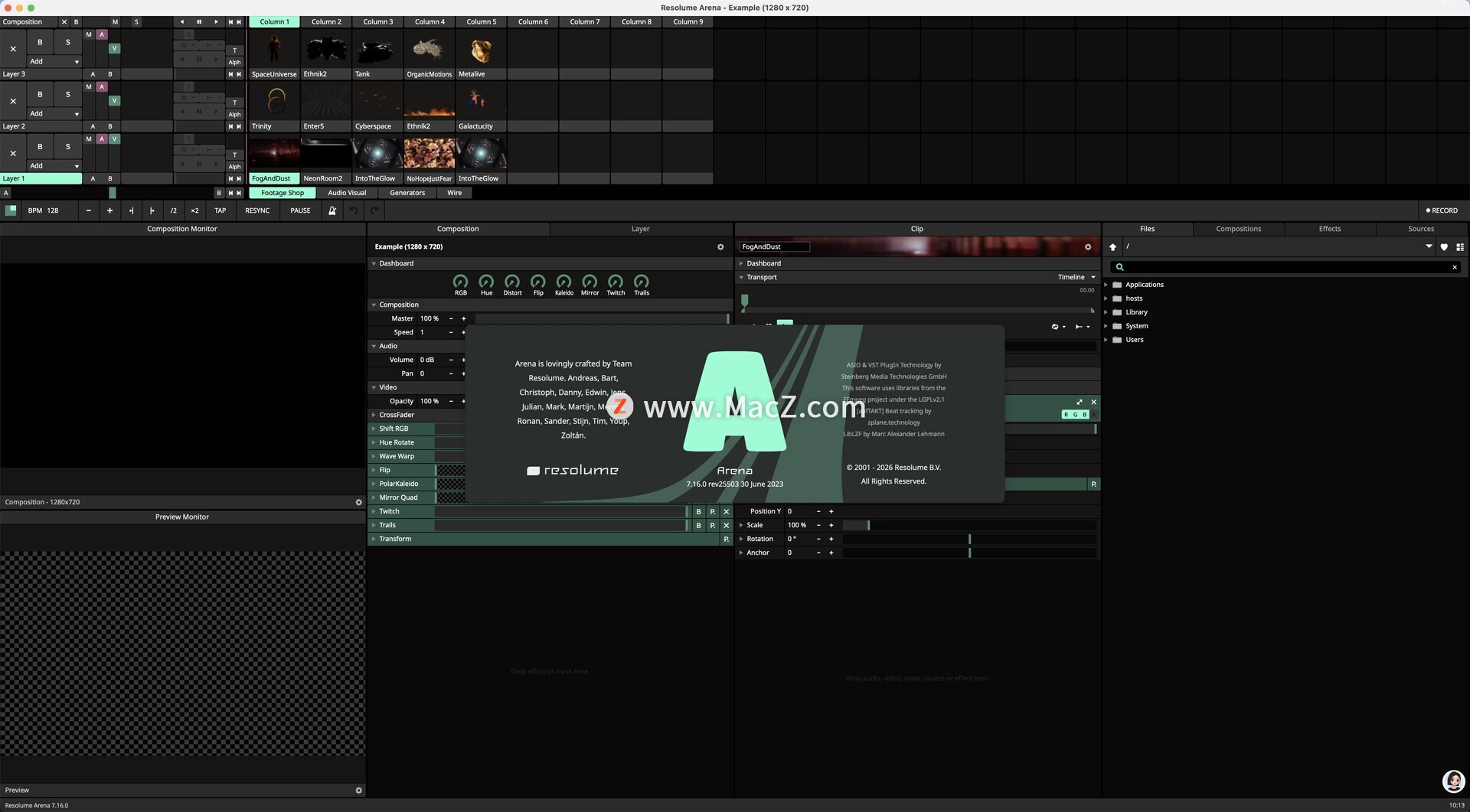The width and height of the screenshot is (1470, 812).
Task: Expand the Library folder tree node
Action: [1106, 312]
